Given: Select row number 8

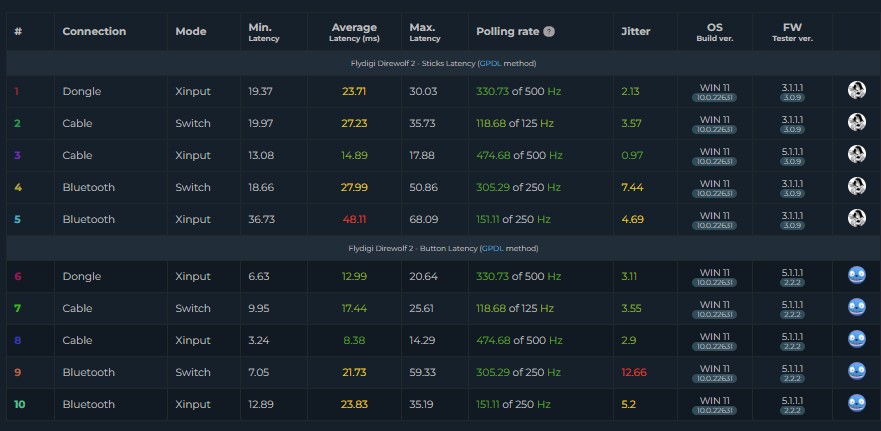Looking at the screenshot, I should tap(17, 340).
